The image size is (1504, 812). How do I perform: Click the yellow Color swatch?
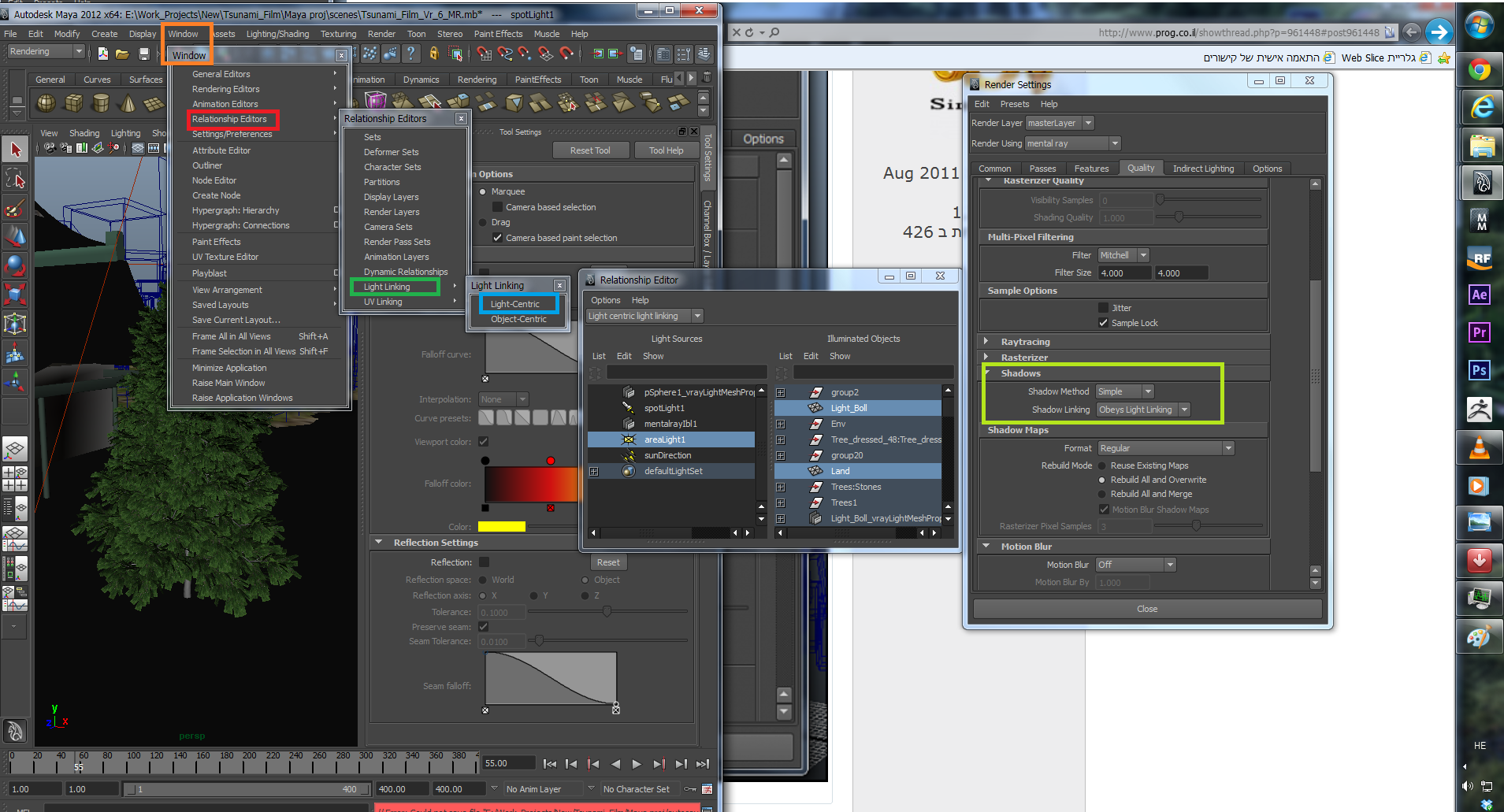coord(502,526)
